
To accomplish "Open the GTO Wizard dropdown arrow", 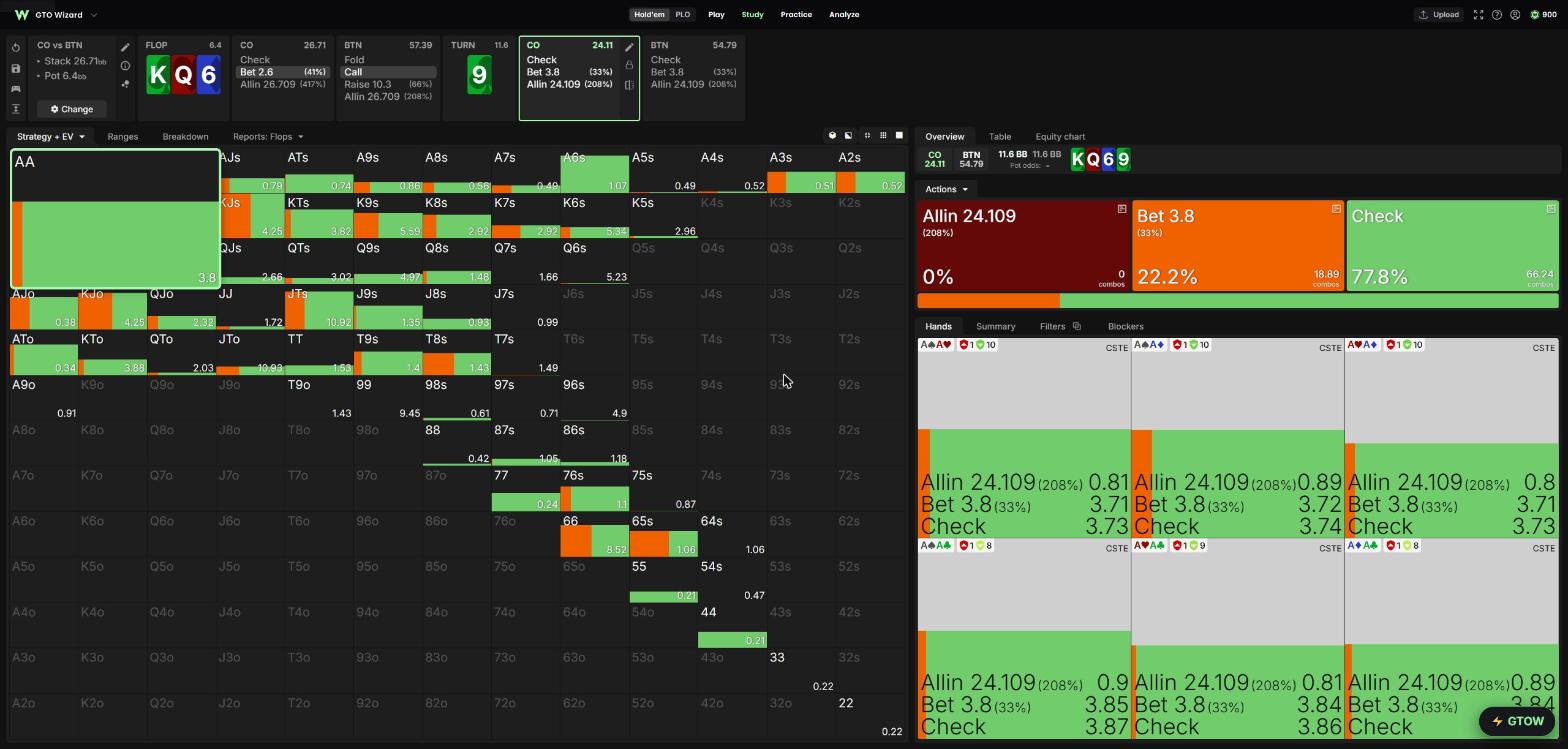I will pyautogui.click(x=94, y=15).
